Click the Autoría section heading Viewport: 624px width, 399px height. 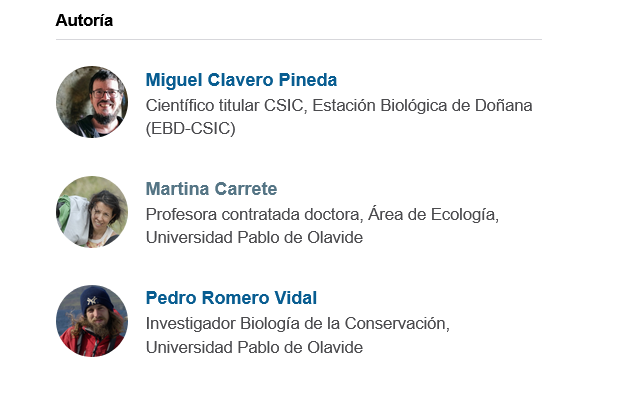click(x=84, y=20)
